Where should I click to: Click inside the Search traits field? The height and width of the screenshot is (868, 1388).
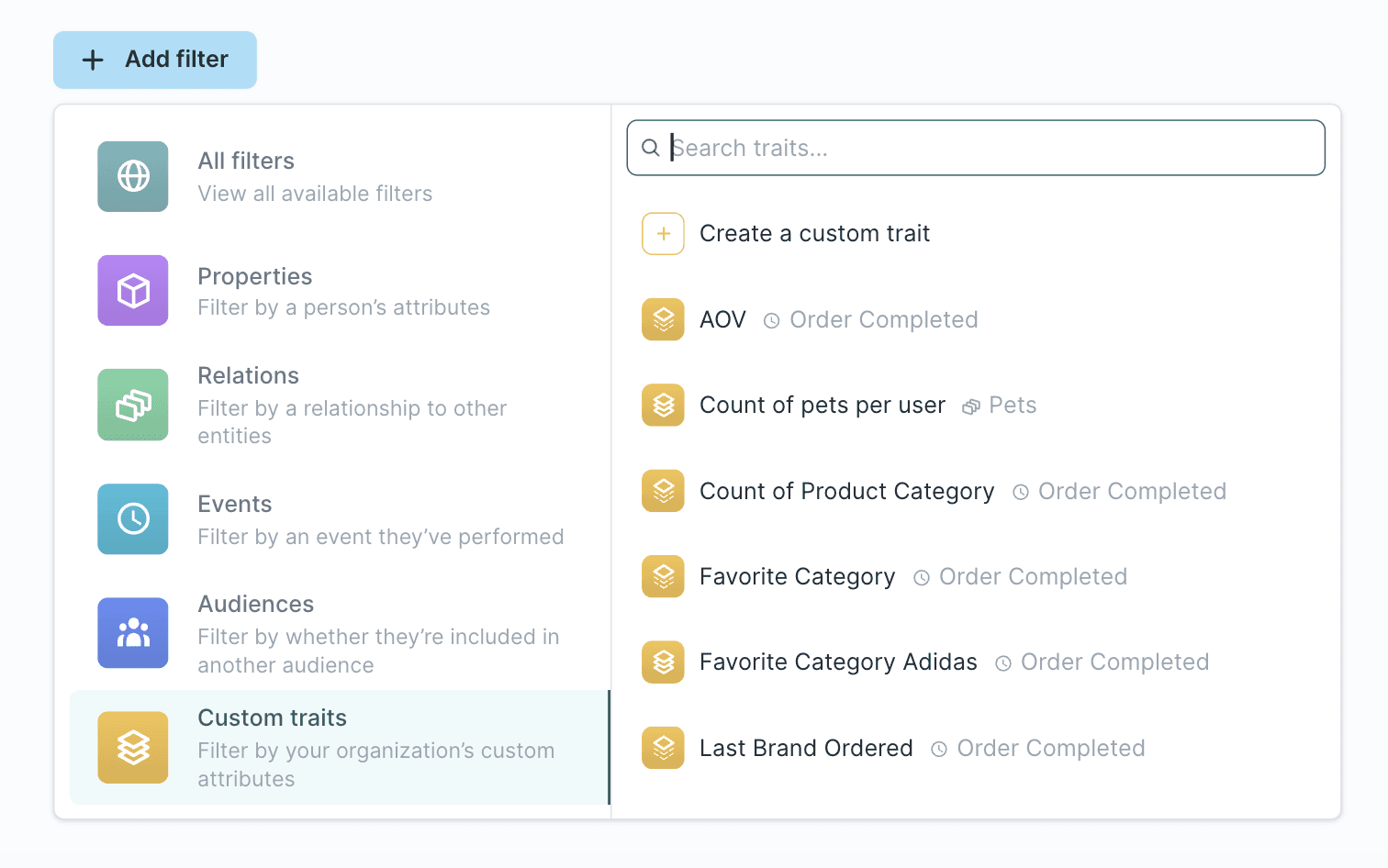click(918, 148)
